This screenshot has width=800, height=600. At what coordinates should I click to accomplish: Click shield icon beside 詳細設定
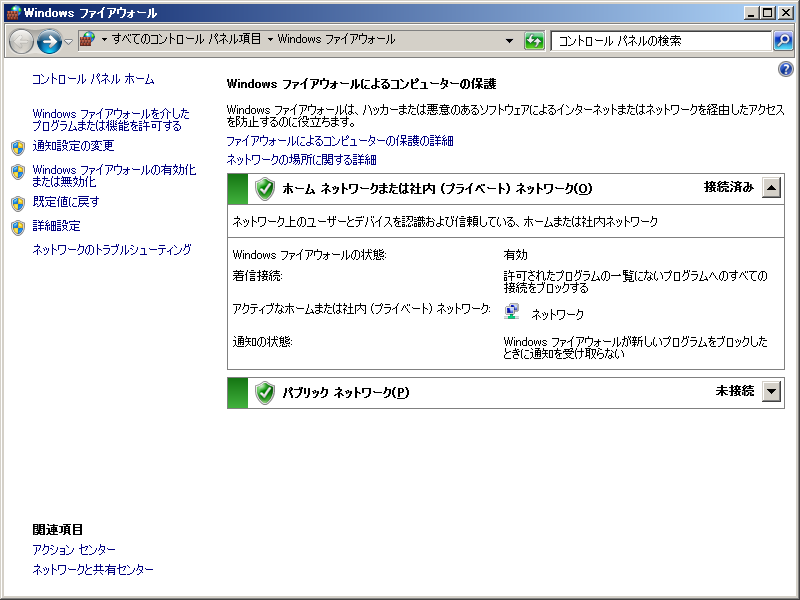pos(18,228)
